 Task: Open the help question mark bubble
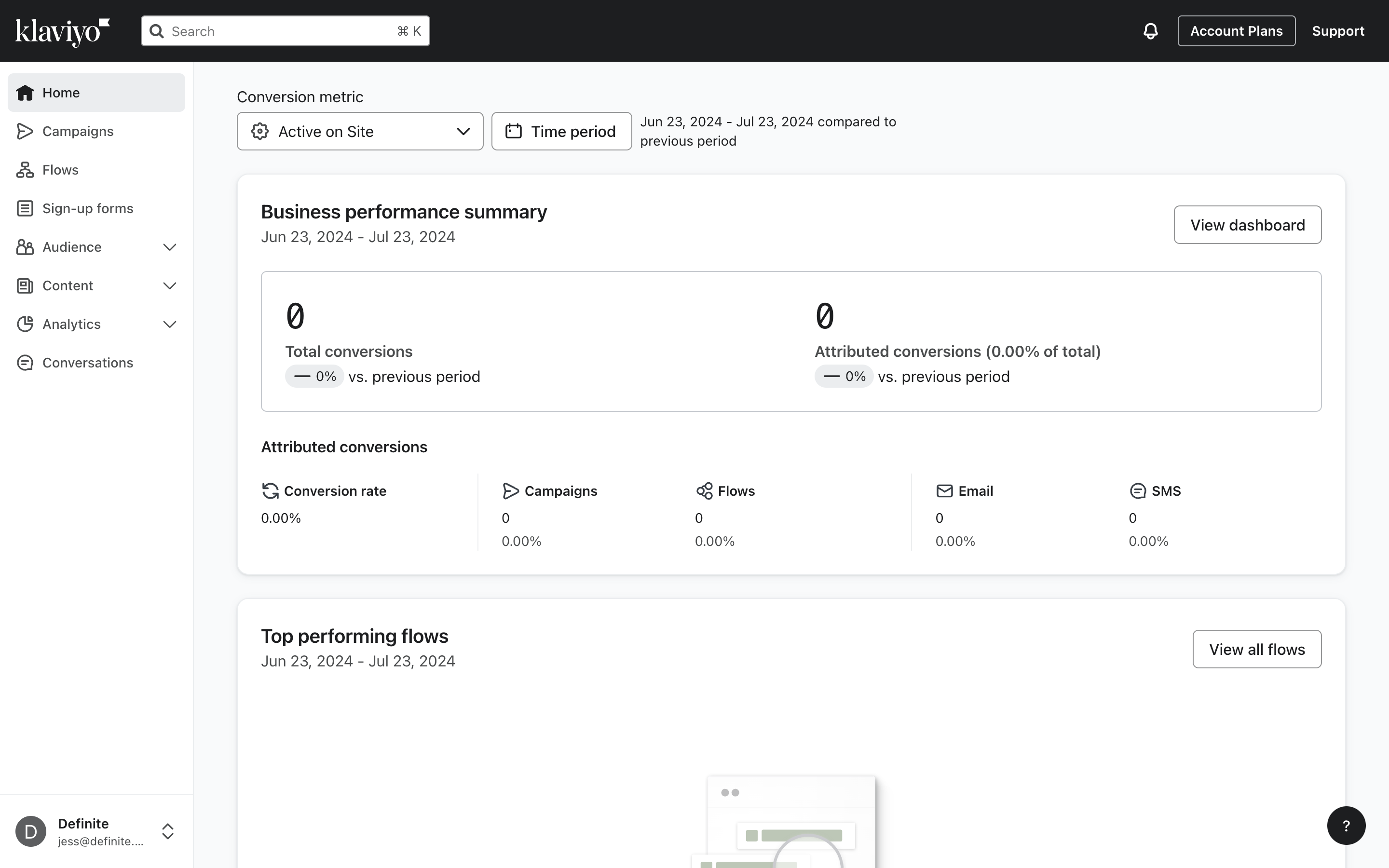[1346, 826]
